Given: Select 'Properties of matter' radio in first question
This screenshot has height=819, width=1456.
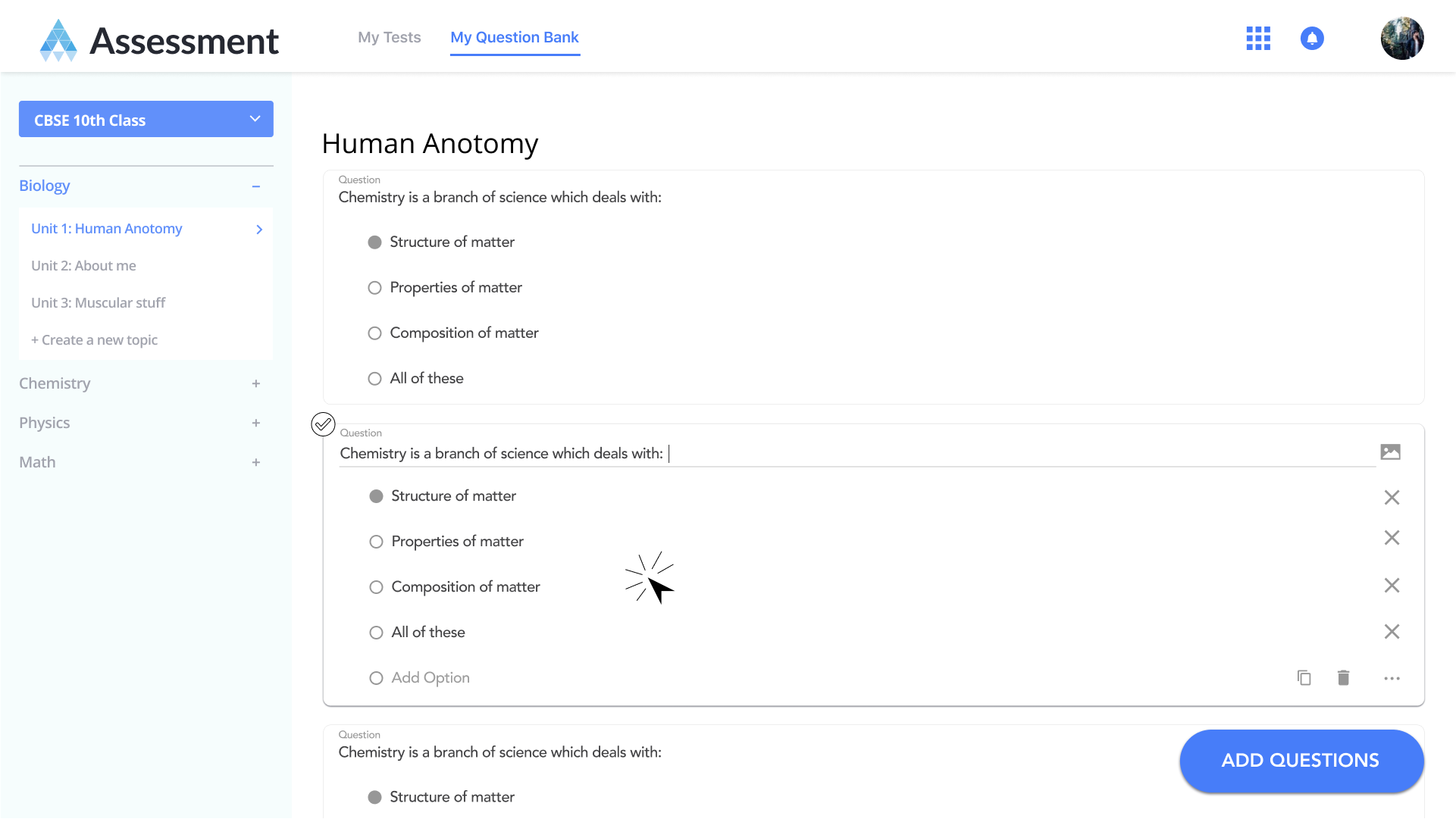Looking at the screenshot, I should pyautogui.click(x=374, y=288).
